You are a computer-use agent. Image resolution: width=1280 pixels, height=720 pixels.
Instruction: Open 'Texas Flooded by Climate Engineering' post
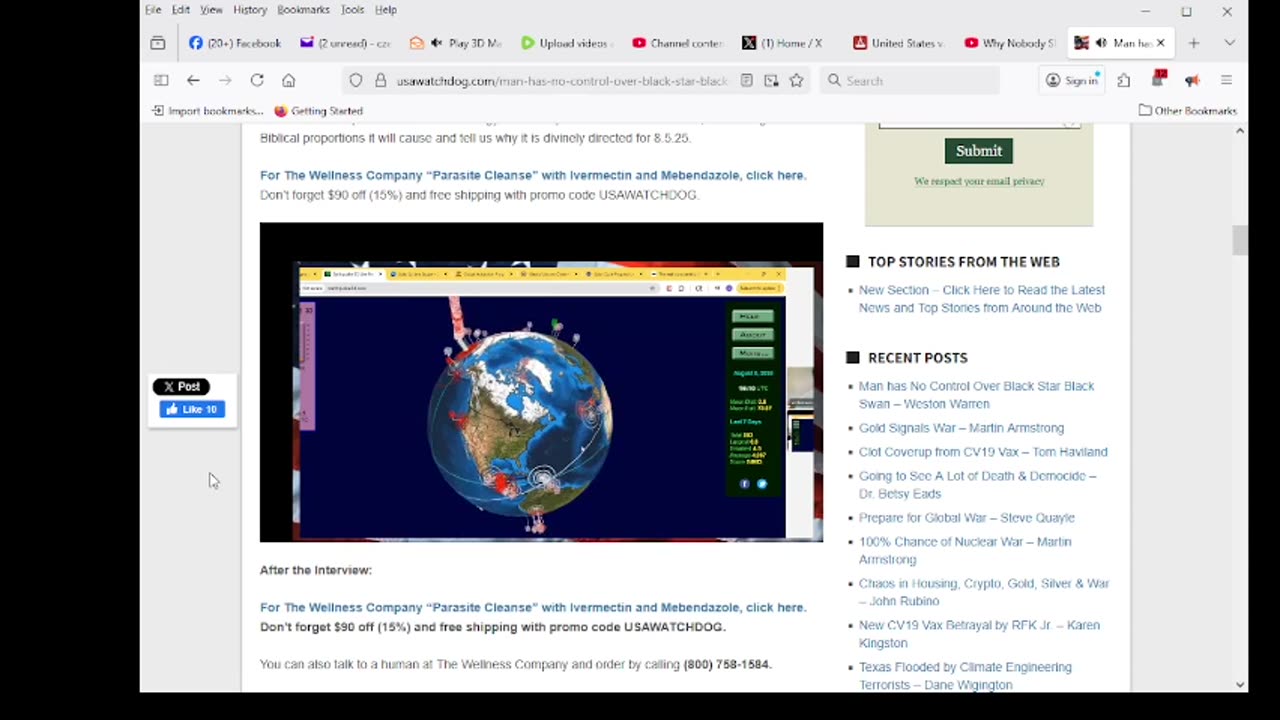(x=965, y=676)
